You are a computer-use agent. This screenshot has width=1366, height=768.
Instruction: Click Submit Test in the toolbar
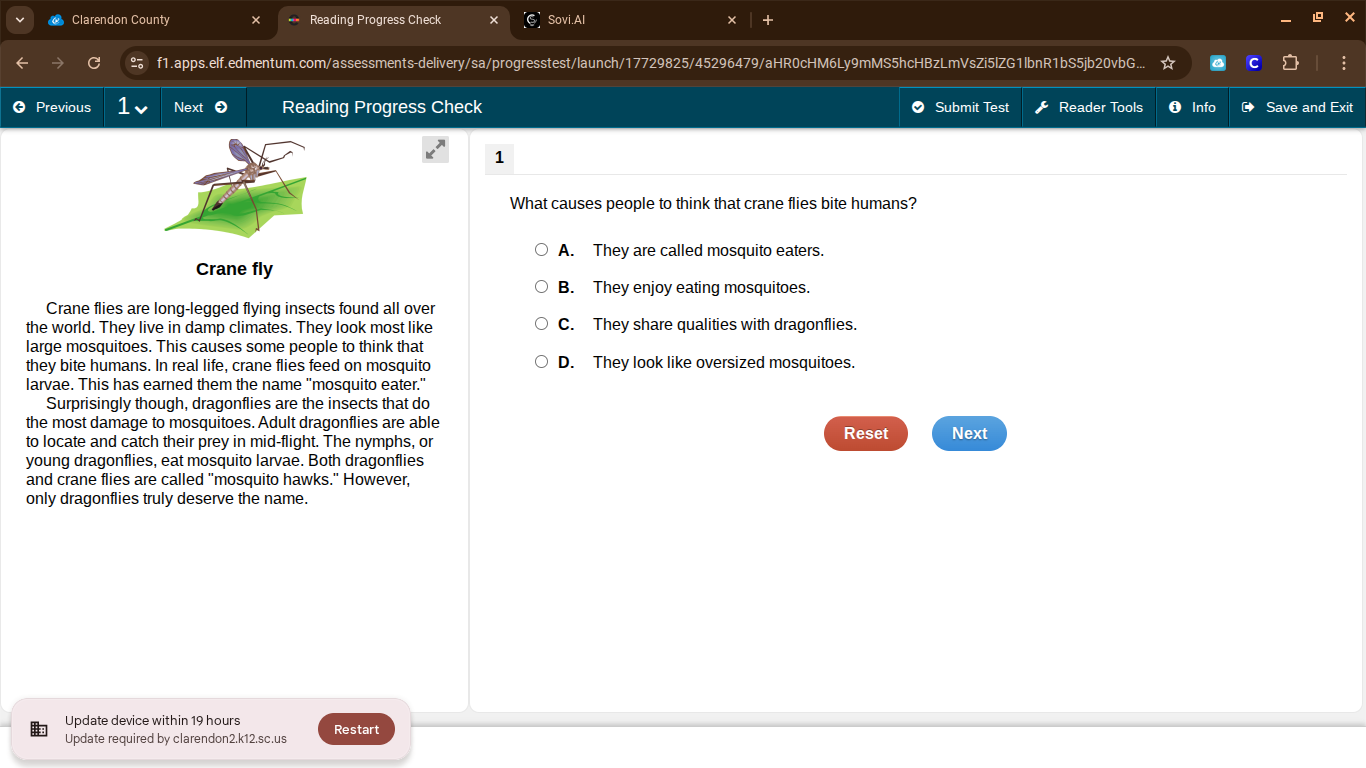click(960, 107)
